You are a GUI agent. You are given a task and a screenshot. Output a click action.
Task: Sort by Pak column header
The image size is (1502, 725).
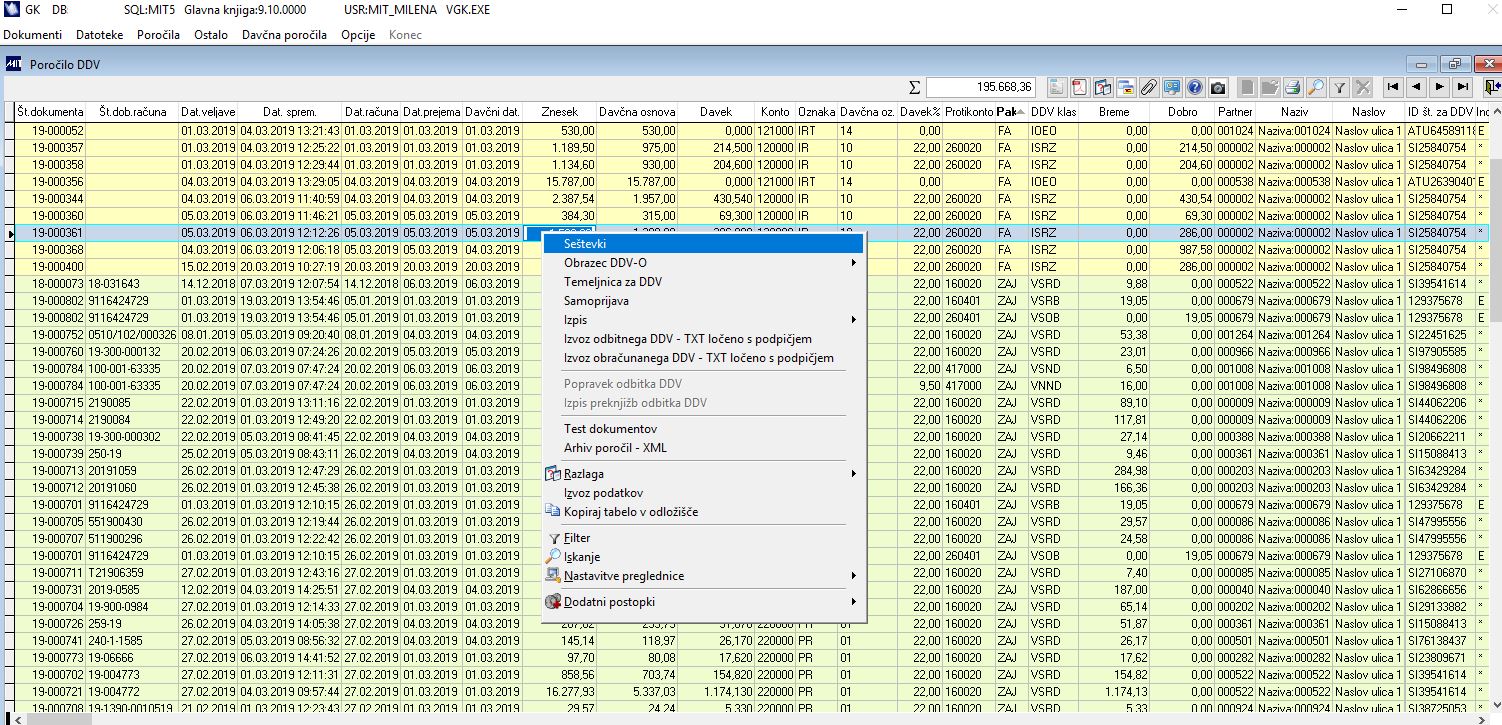tap(1011, 111)
